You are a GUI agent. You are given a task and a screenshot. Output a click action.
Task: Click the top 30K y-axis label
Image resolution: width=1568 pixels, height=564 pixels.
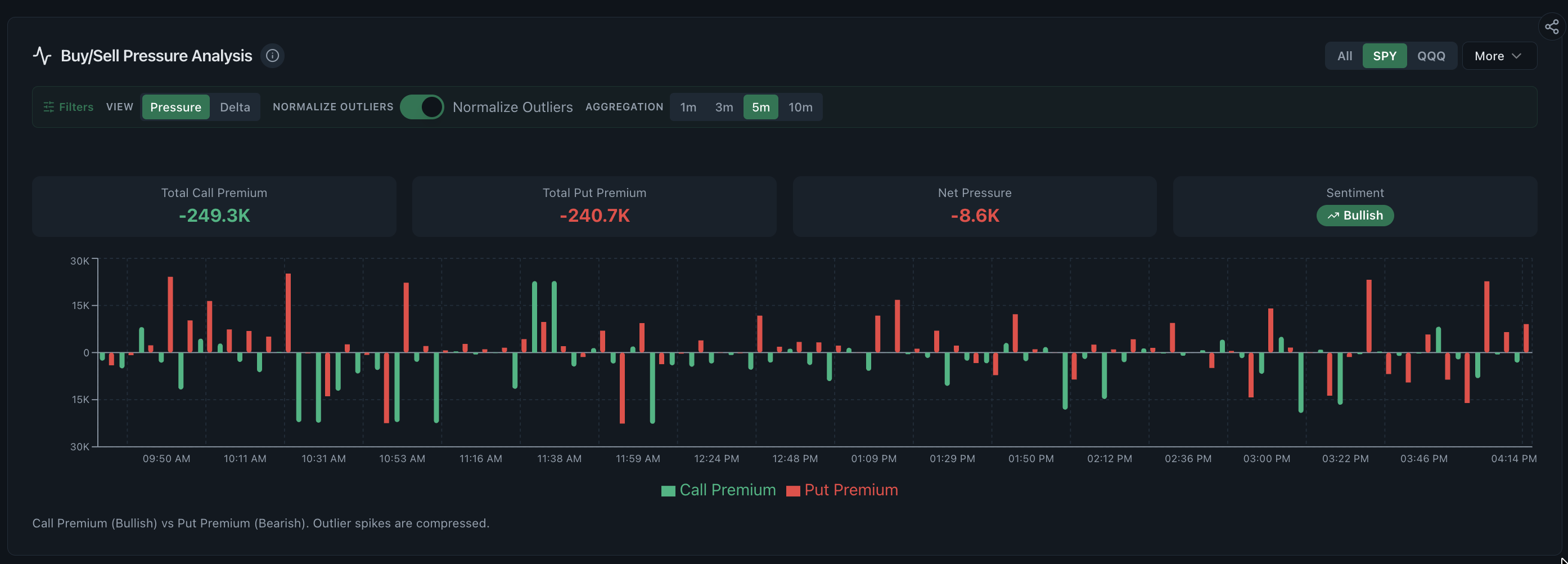click(x=80, y=261)
